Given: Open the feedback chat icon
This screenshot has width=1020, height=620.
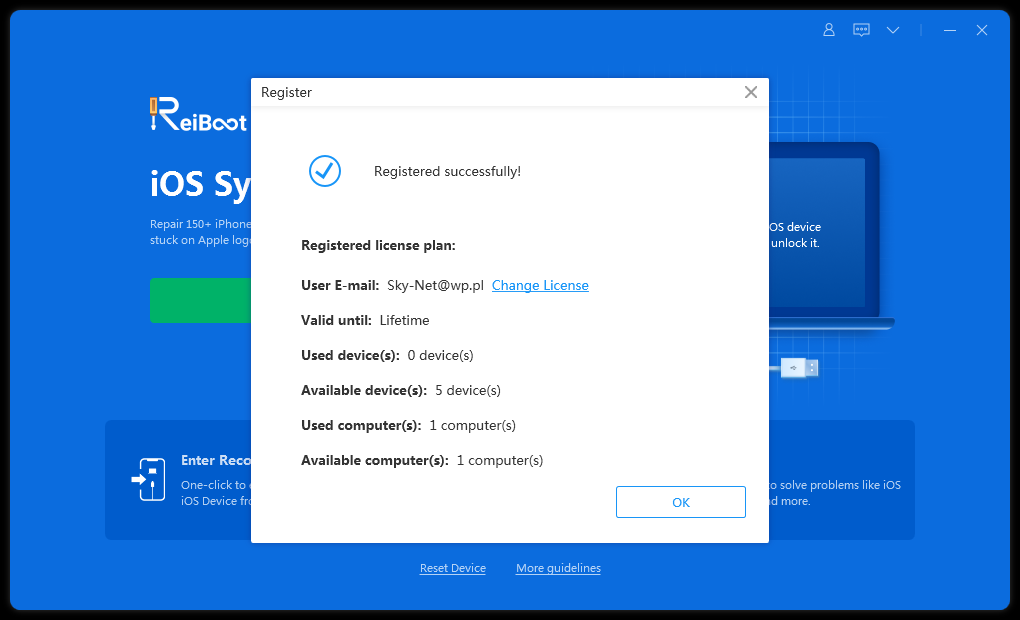Looking at the screenshot, I should click(861, 30).
